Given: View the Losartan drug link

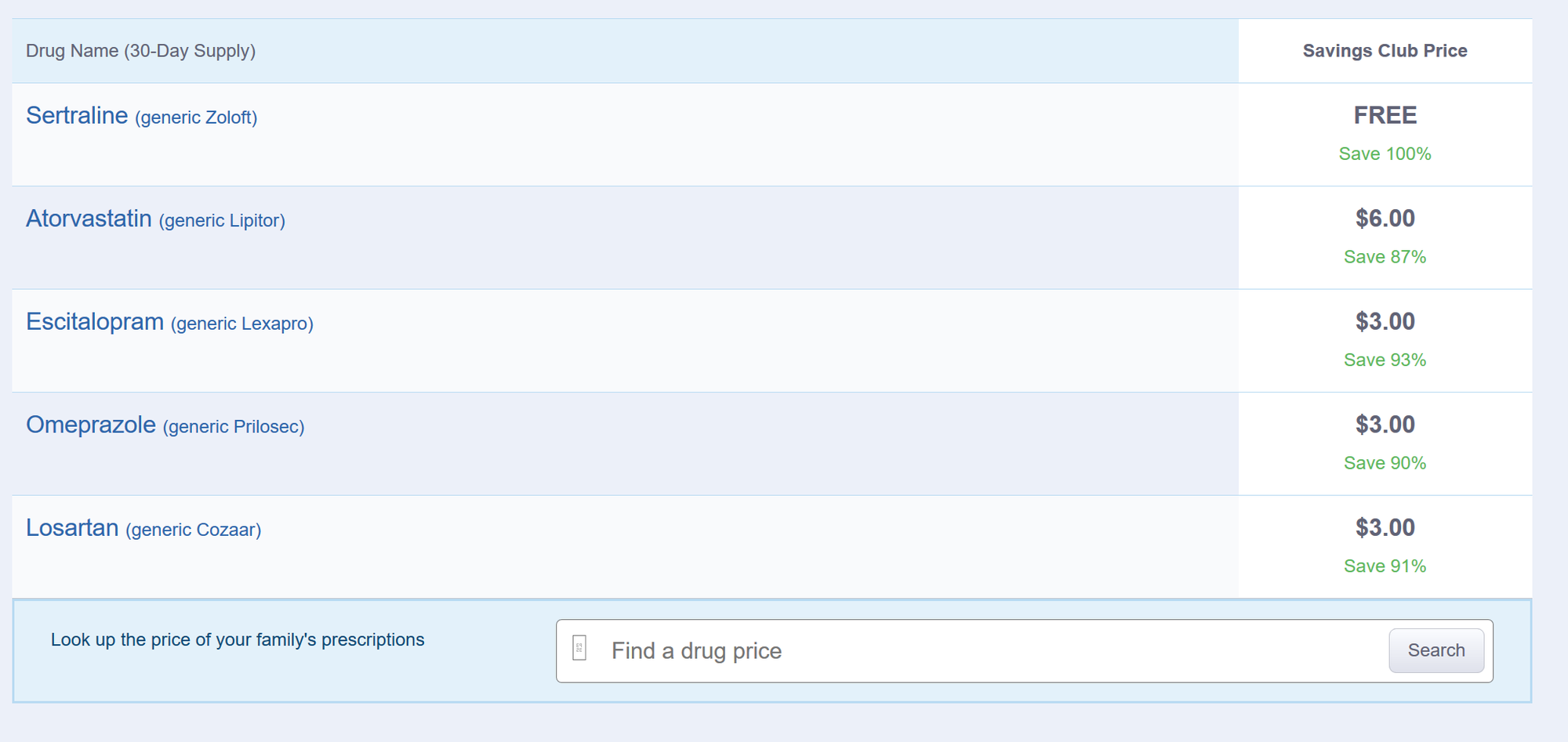Looking at the screenshot, I should click(72, 528).
